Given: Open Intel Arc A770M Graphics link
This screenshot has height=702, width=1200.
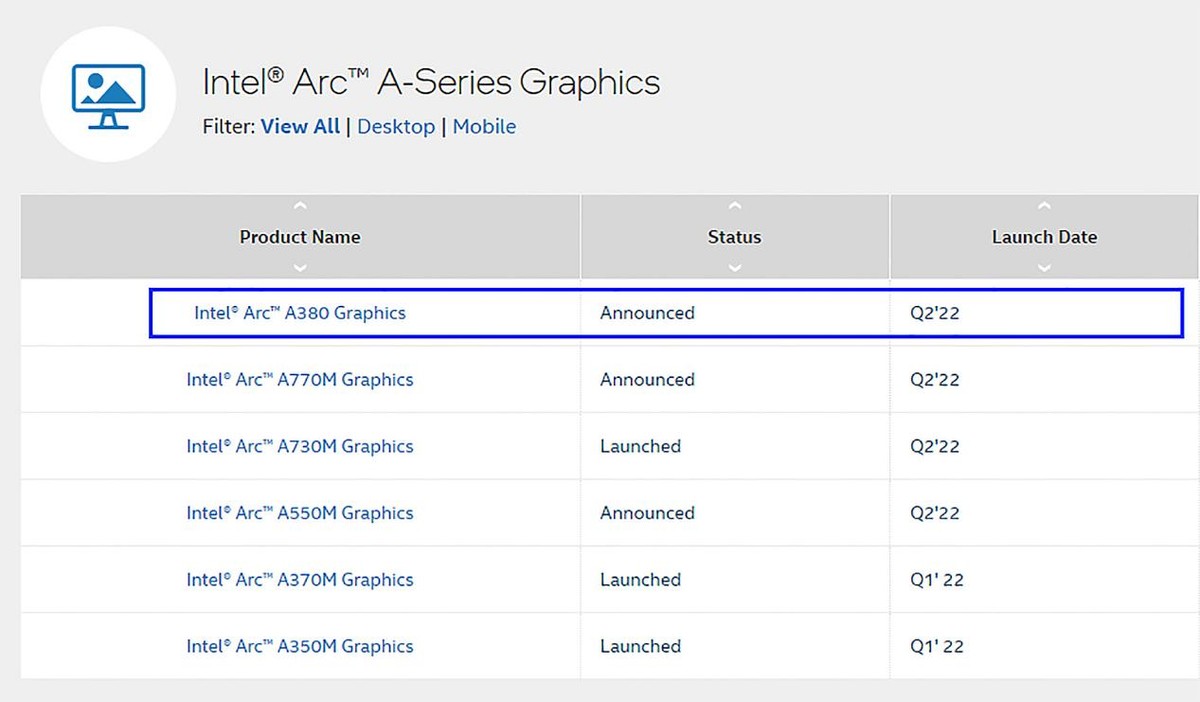Looking at the screenshot, I should (300, 380).
